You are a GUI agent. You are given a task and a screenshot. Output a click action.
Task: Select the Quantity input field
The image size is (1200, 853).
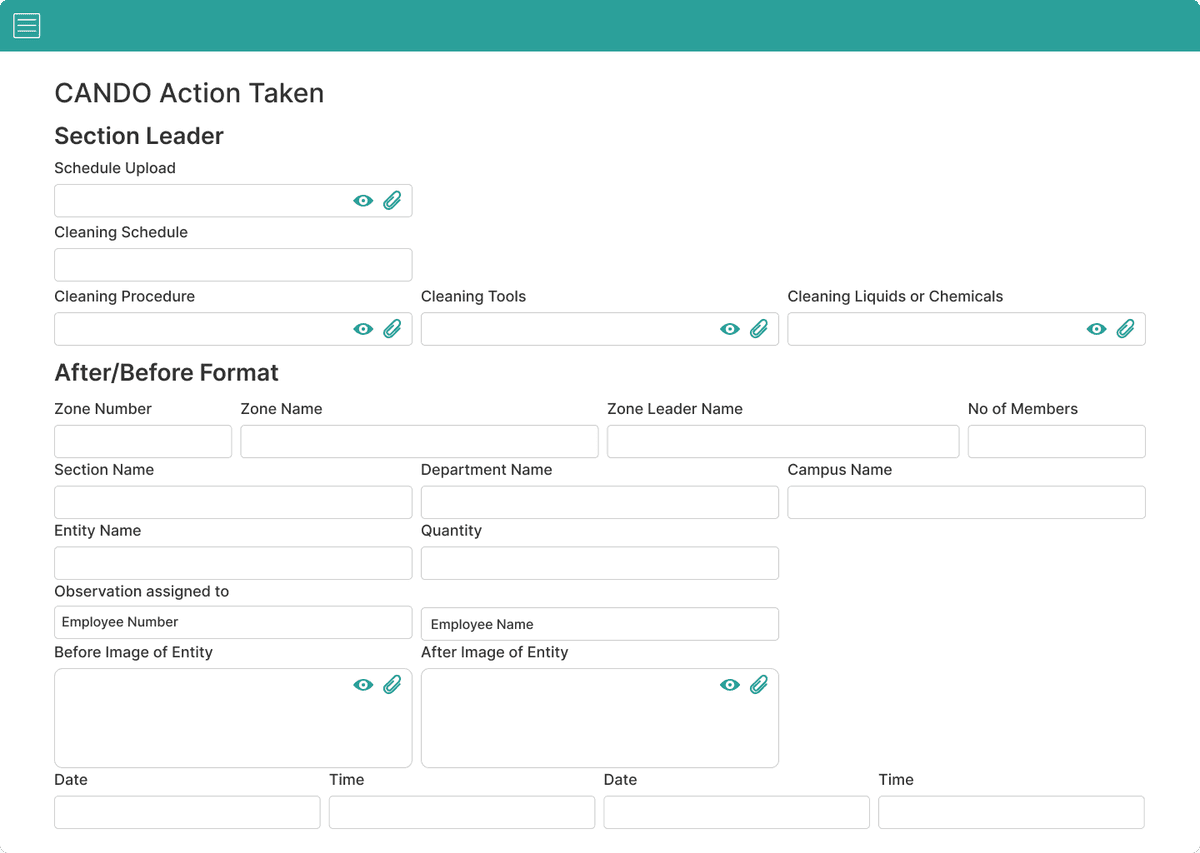click(x=600, y=563)
